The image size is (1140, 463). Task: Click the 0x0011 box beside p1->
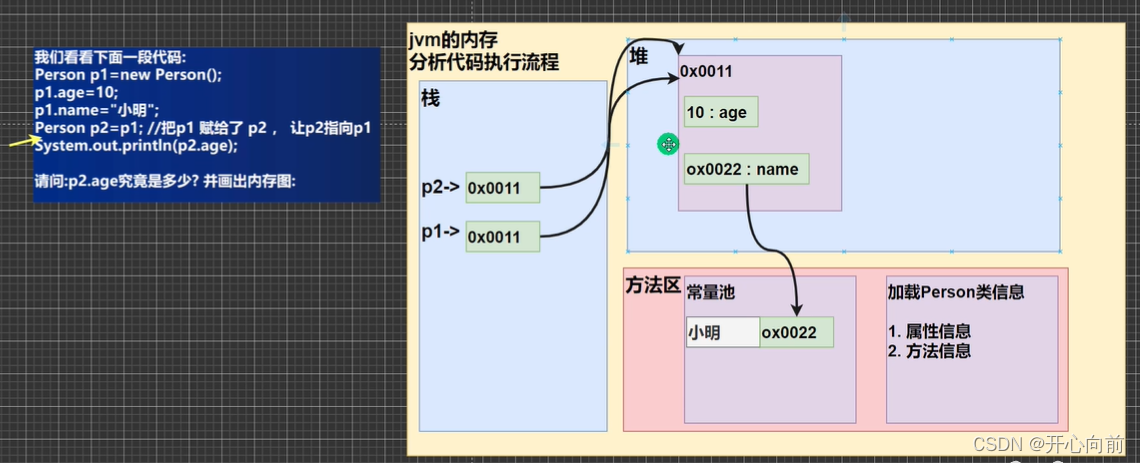click(x=502, y=236)
